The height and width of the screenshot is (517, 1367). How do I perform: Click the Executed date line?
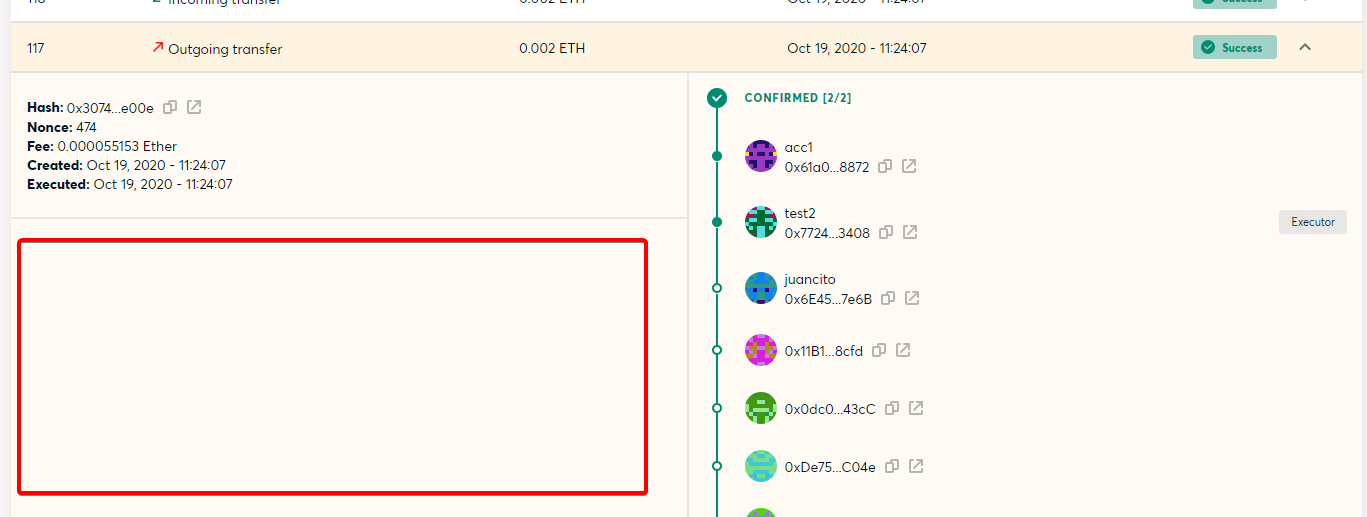click(x=130, y=184)
